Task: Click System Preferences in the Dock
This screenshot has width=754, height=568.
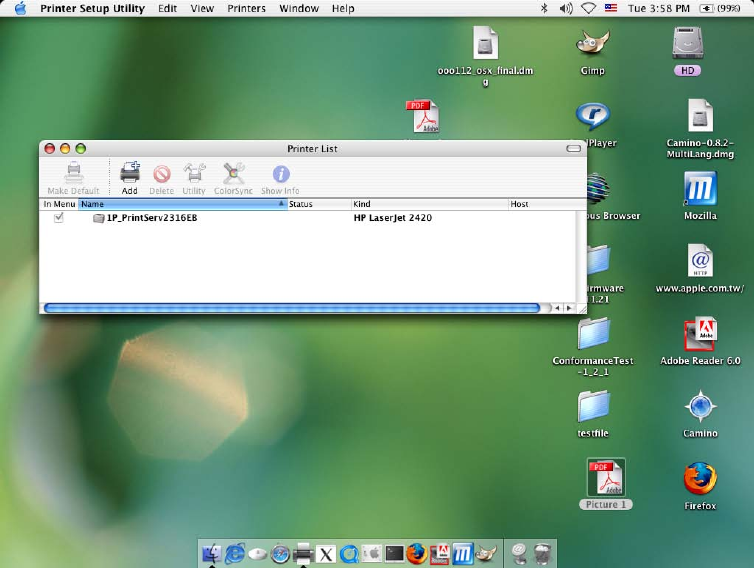Action: [372, 554]
